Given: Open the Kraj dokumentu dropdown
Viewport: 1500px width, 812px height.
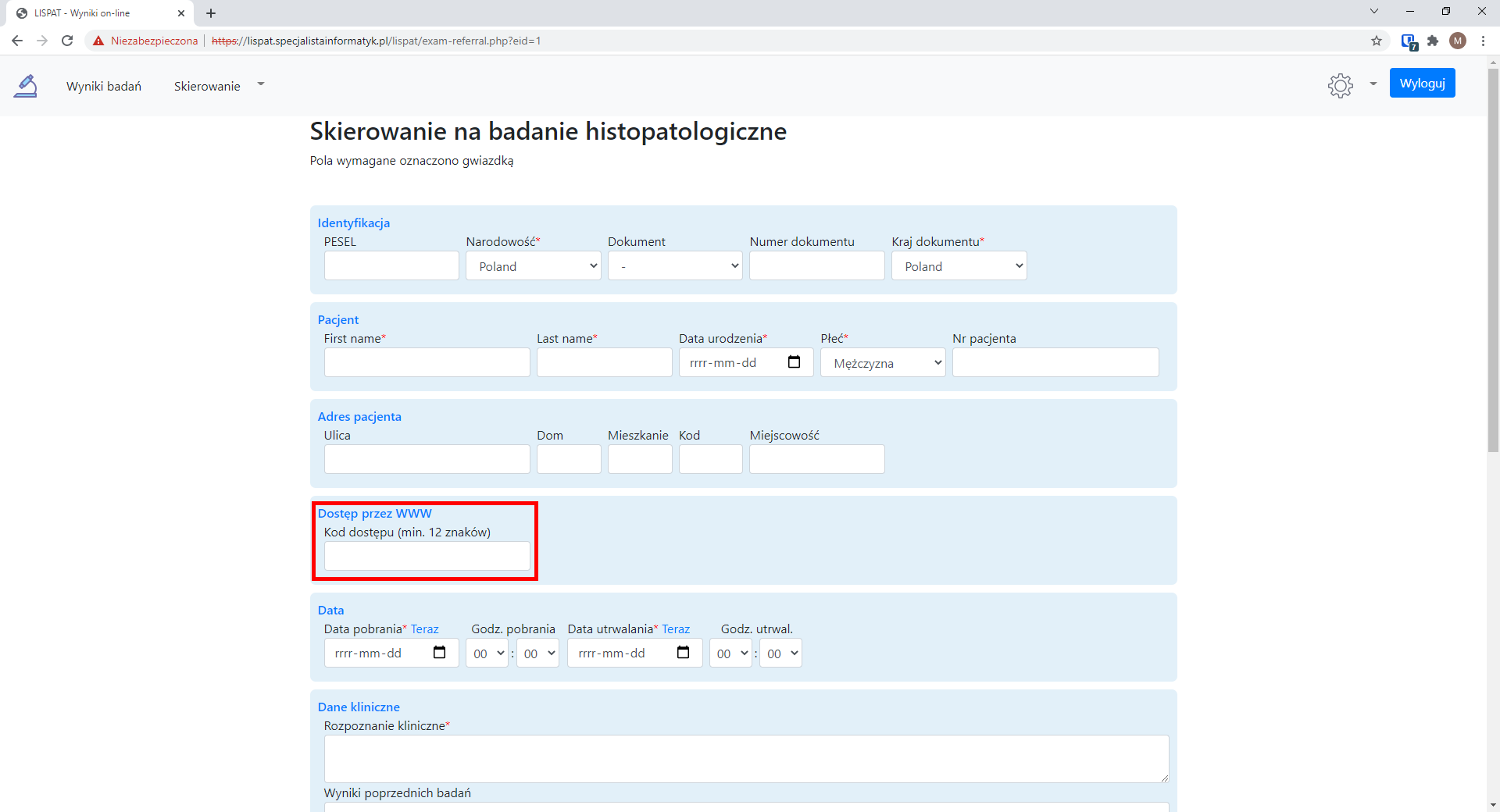Looking at the screenshot, I should tap(959, 266).
